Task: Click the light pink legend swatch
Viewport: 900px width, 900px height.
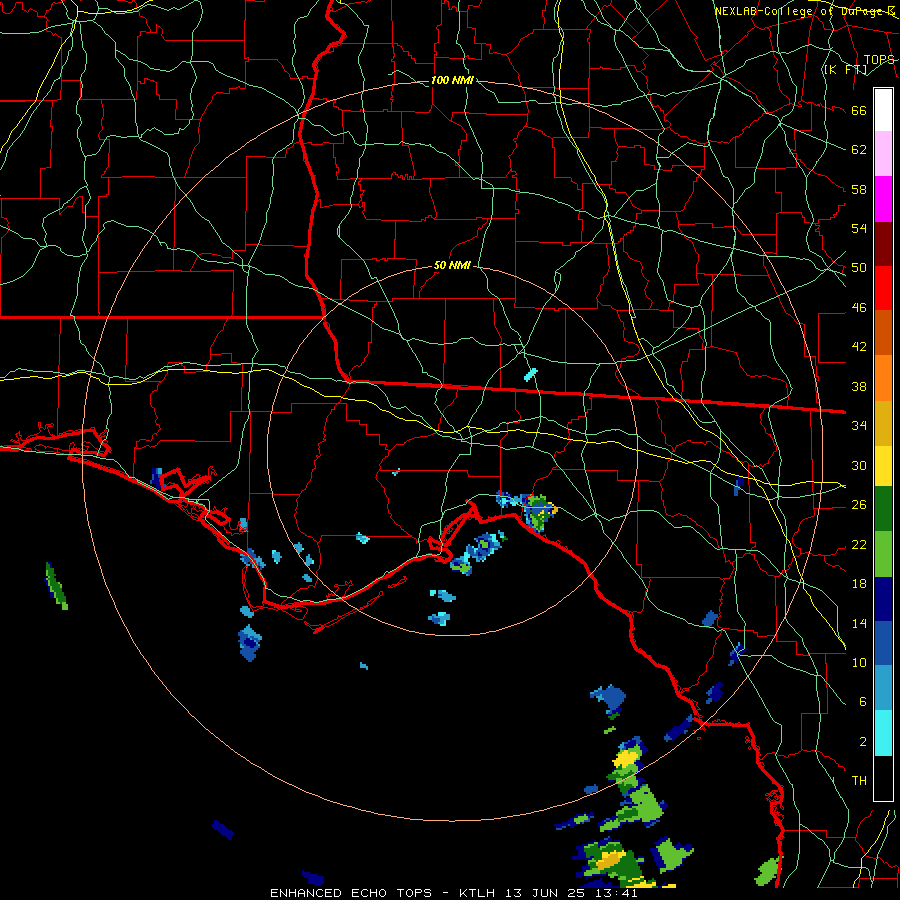Action: pos(883,154)
